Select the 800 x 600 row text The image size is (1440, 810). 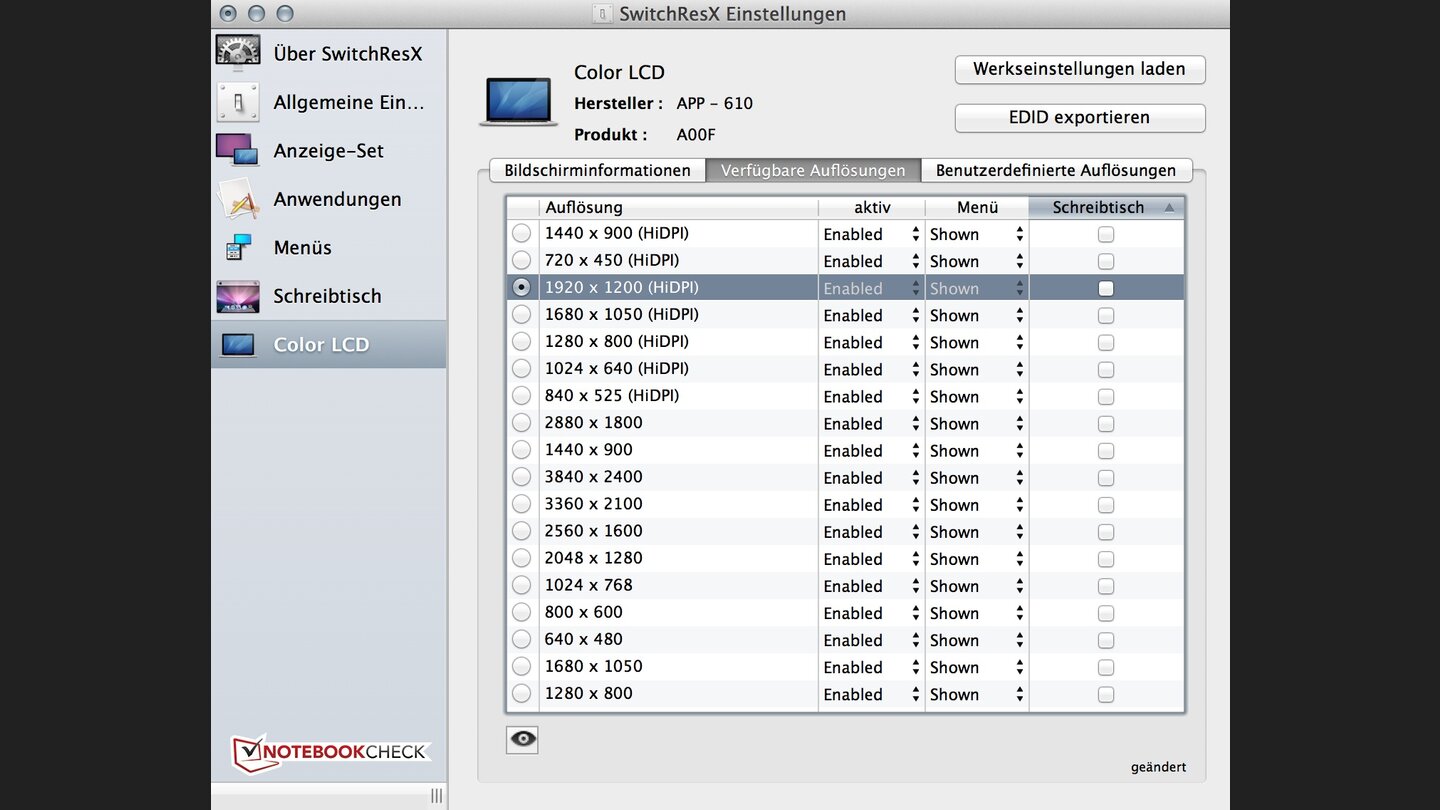583,612
